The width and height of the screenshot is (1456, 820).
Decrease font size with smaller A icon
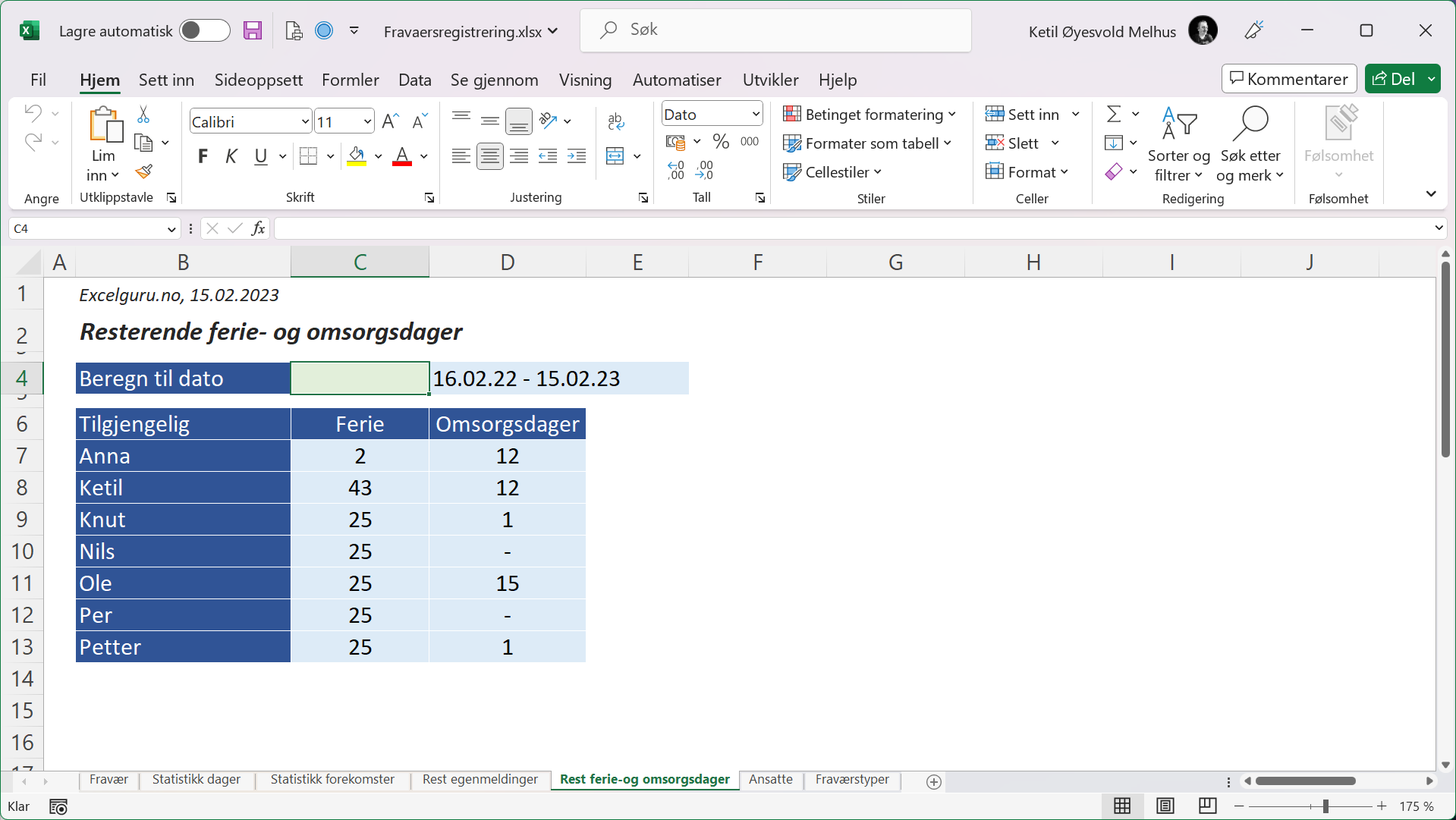pos(420,121)
